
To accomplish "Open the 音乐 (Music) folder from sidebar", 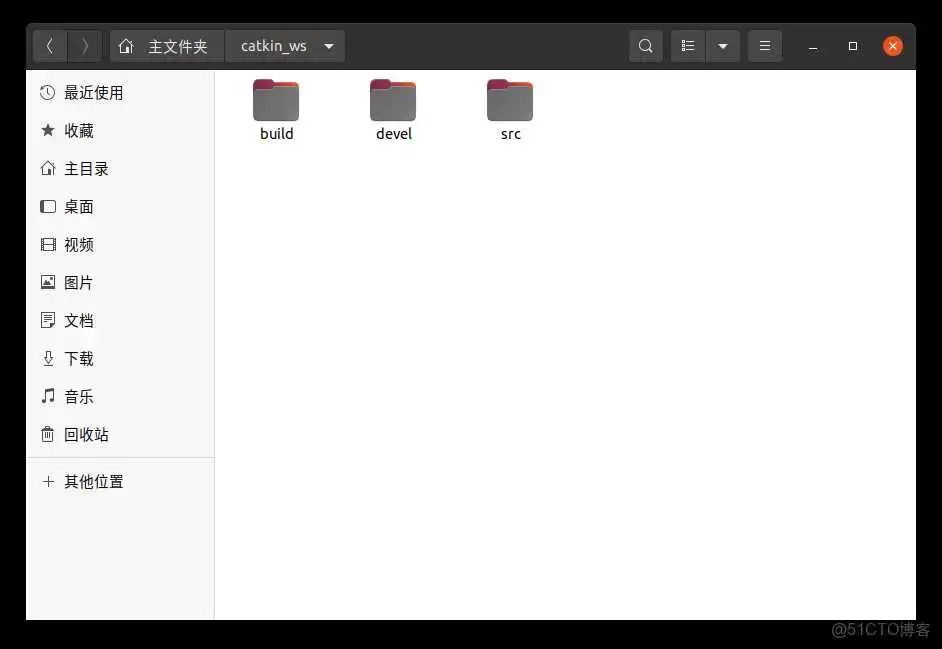I will click(x=79, y=396).
